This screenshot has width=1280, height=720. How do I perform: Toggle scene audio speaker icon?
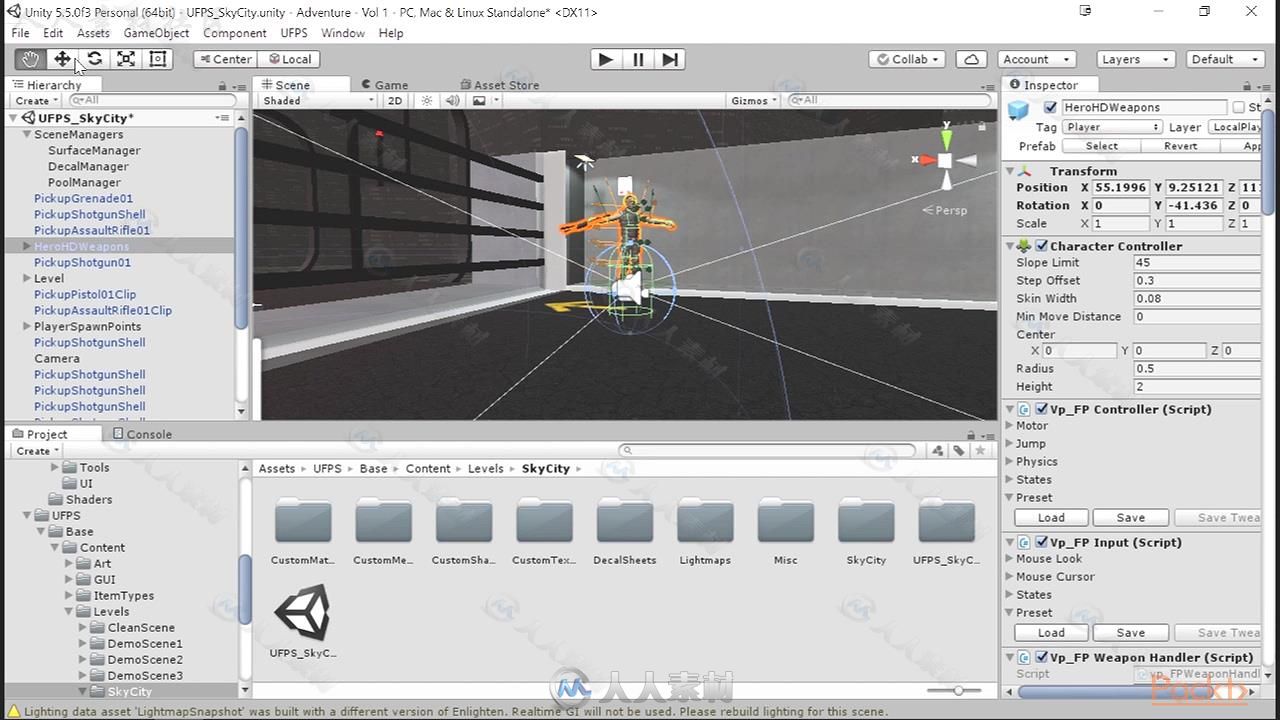click(453, 100)
